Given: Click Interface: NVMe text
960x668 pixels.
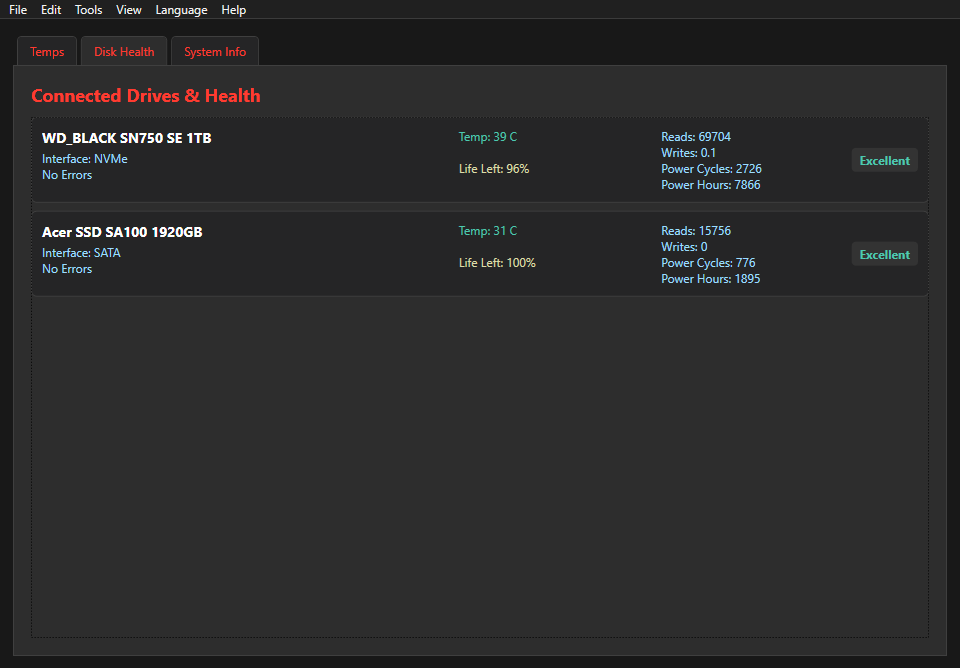Looking at the screenshot, I should (84, 159).
